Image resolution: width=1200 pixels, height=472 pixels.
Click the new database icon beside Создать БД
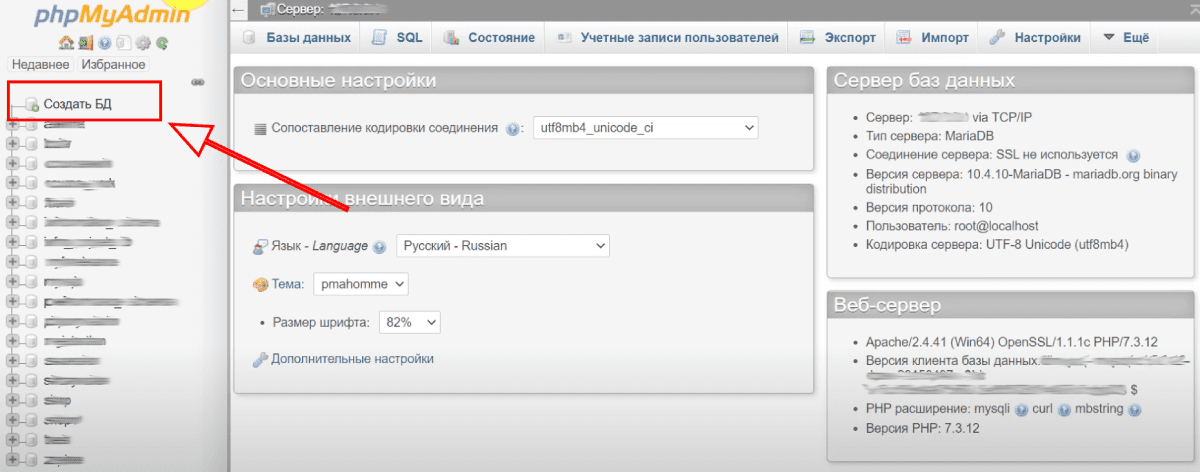coord(32,104)
